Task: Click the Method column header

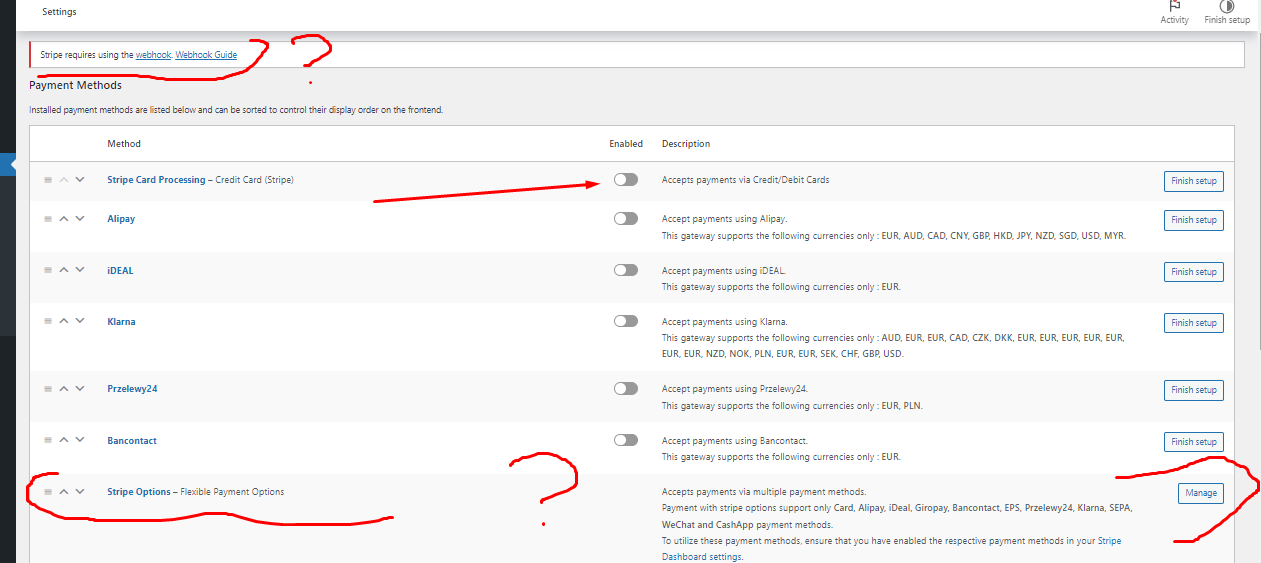Action: pyautogui.click(x=124, y=144)
